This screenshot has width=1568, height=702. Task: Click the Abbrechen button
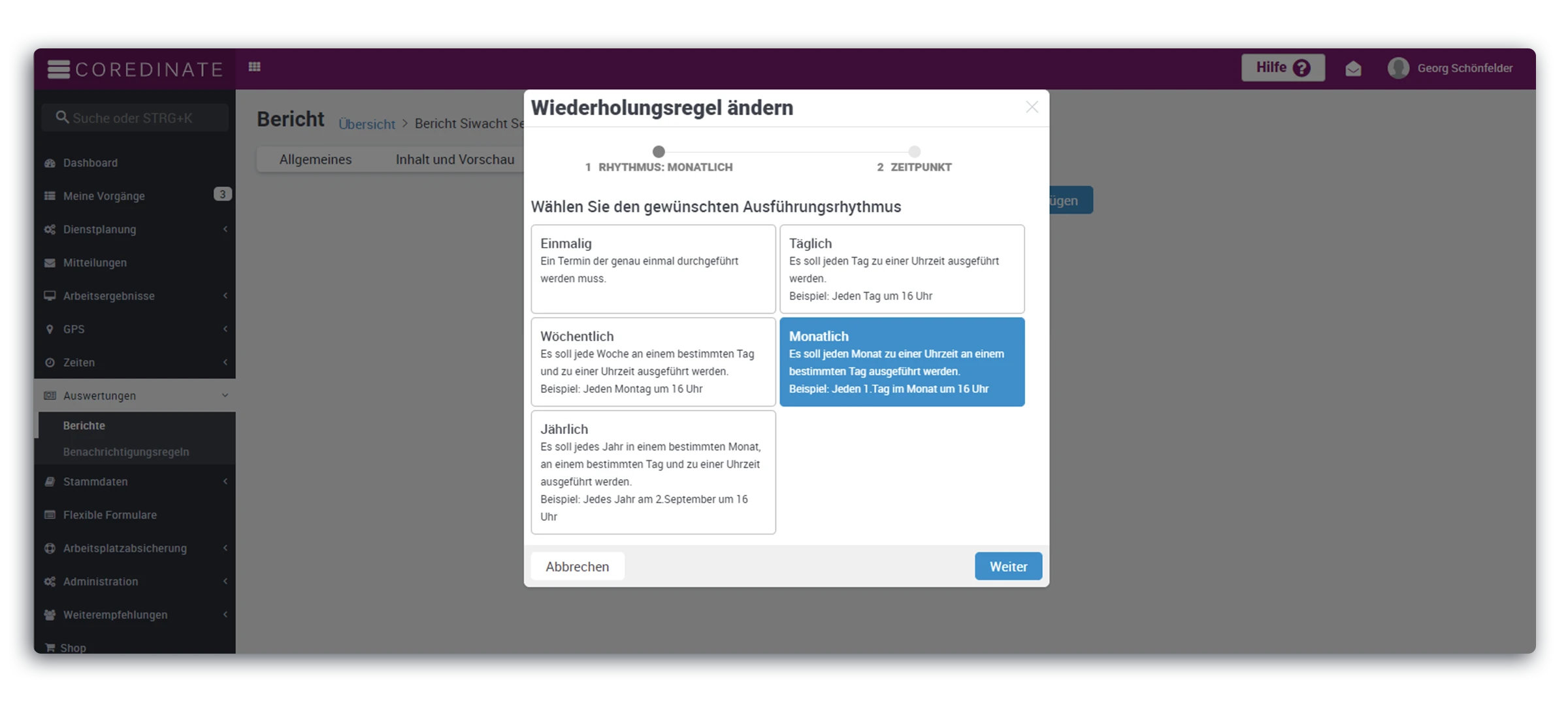(x=577, y=566)
